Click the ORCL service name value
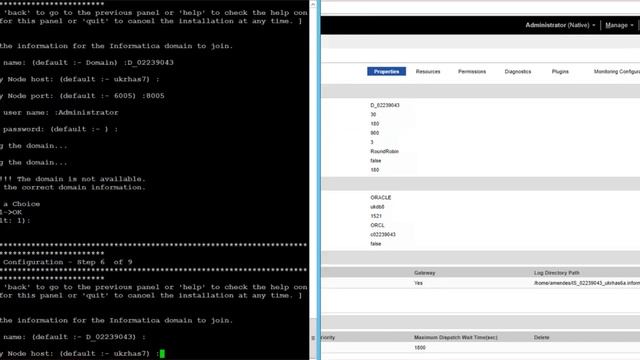This screenshot has height=360, width=640. [x=377, y=225]
